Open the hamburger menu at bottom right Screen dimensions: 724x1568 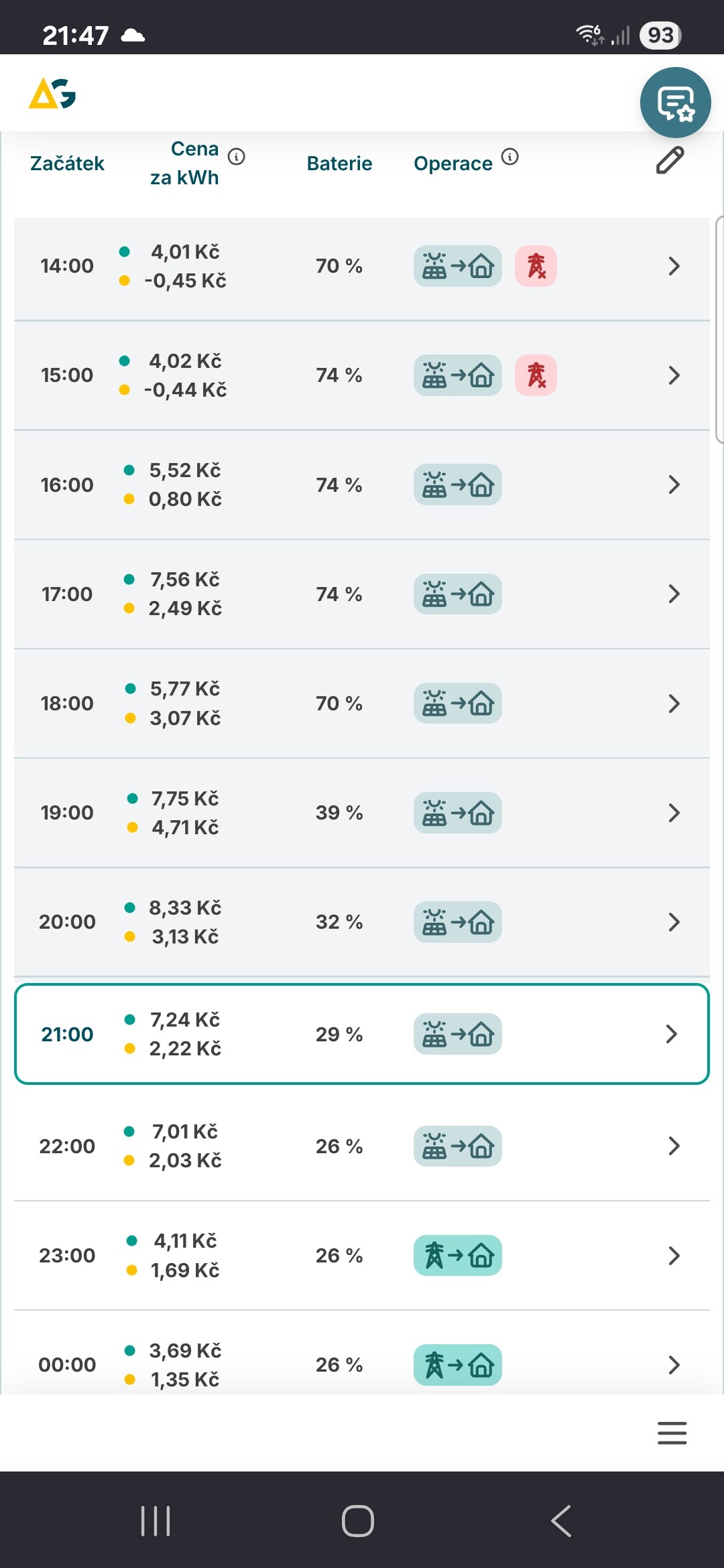point(672,1433)
